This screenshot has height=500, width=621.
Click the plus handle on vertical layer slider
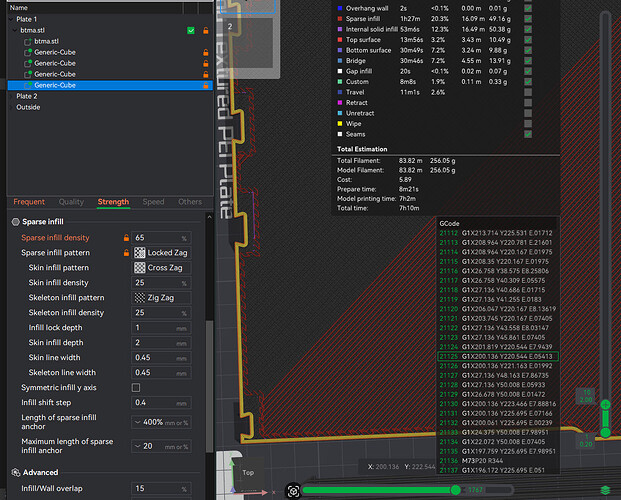tap(605, 405)
